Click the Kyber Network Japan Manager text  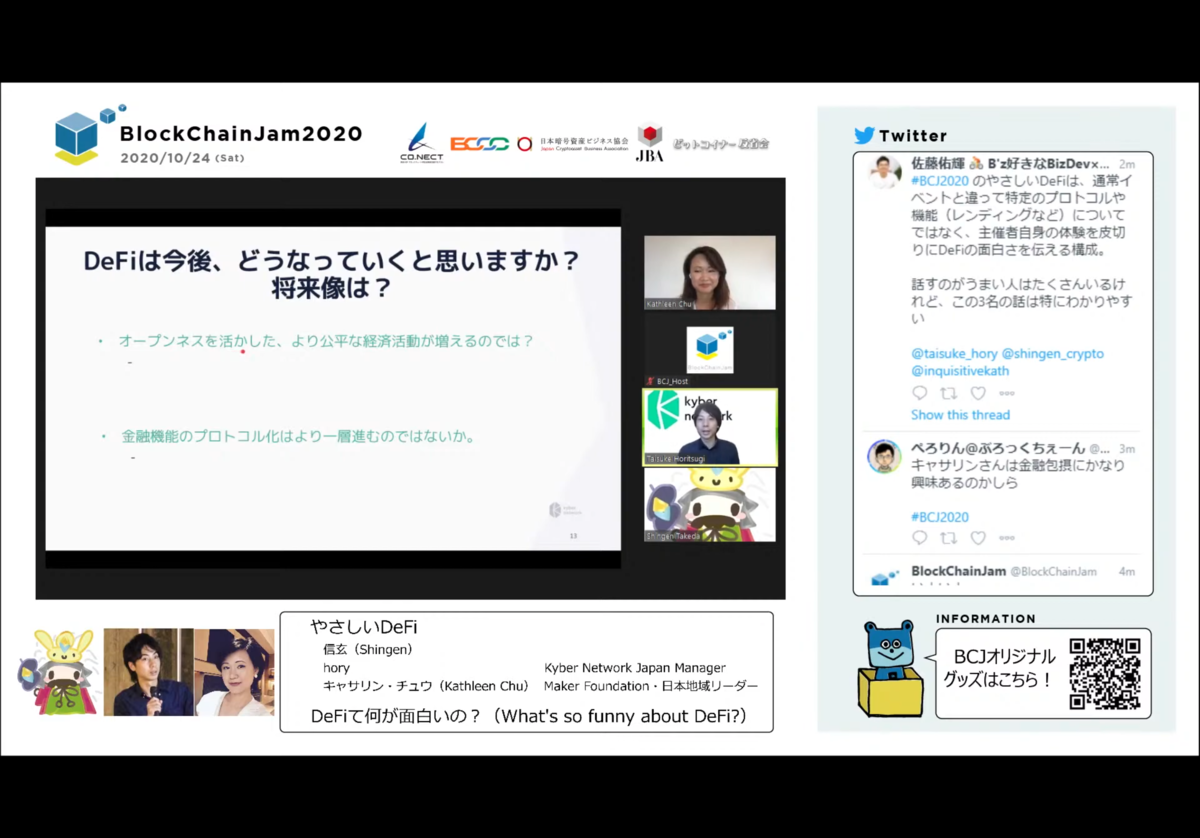(x=635, y=667)
